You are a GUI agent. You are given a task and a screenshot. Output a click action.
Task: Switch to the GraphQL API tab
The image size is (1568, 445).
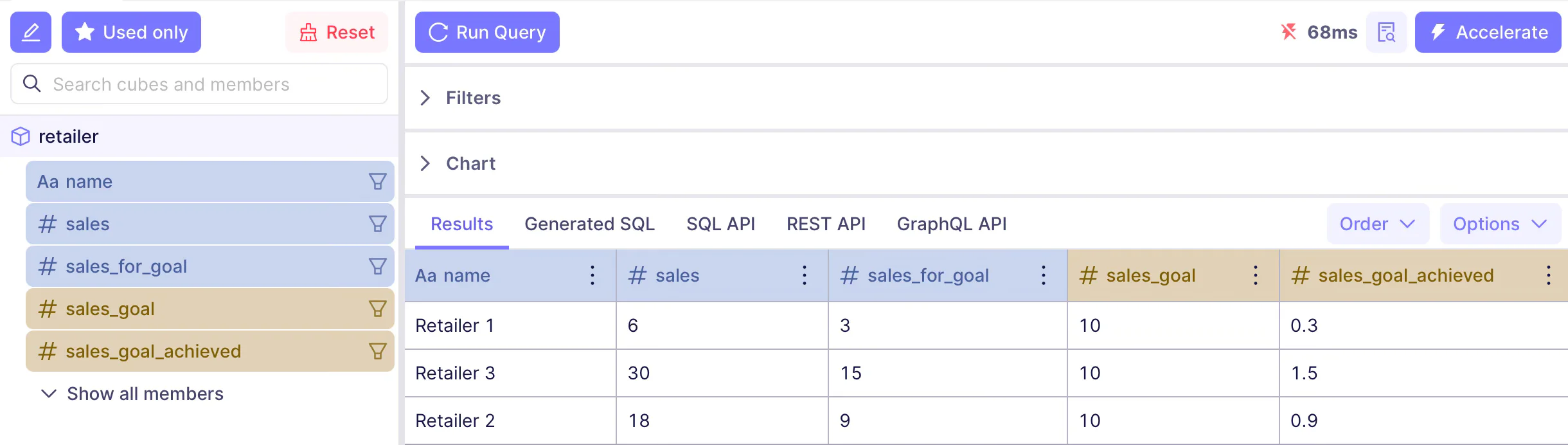click(951, 224)
